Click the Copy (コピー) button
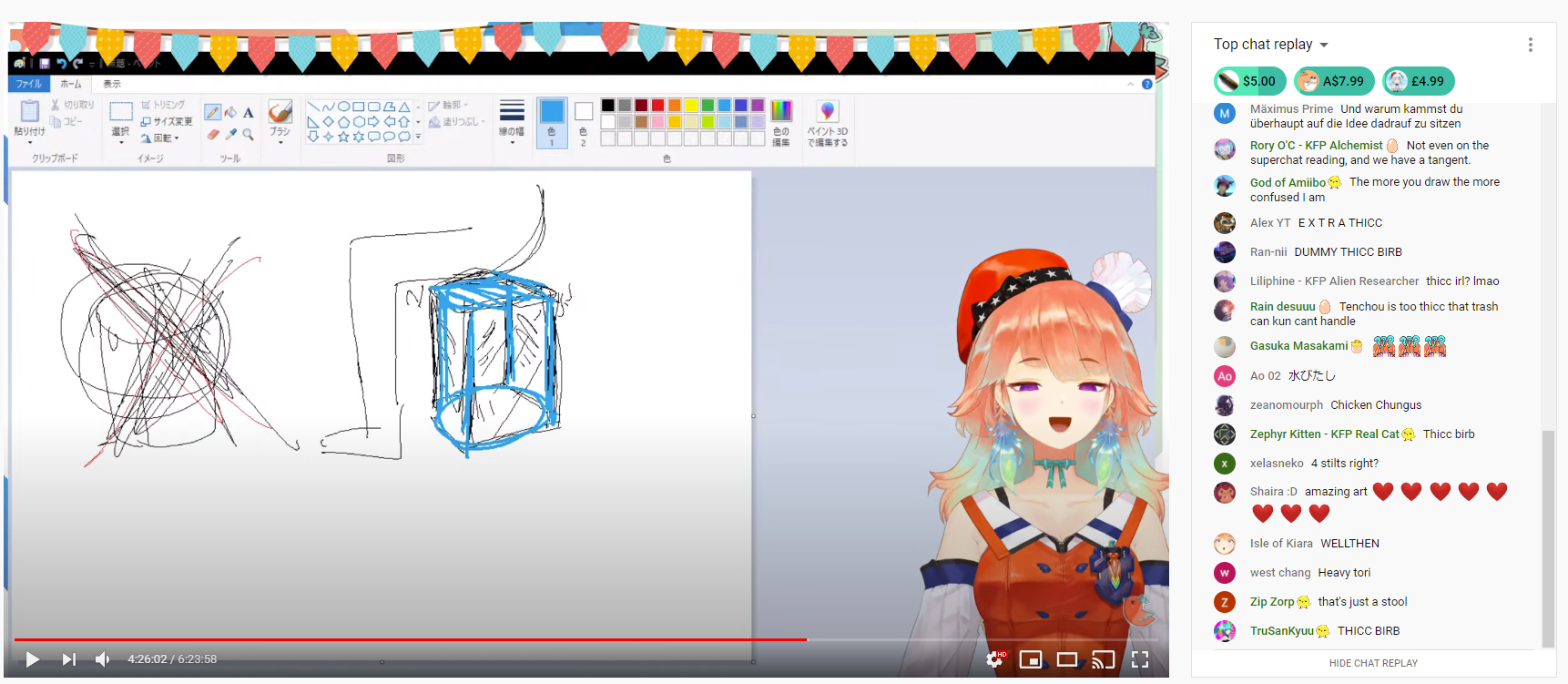The image size is (1568, 684). (x=66, y=121)
